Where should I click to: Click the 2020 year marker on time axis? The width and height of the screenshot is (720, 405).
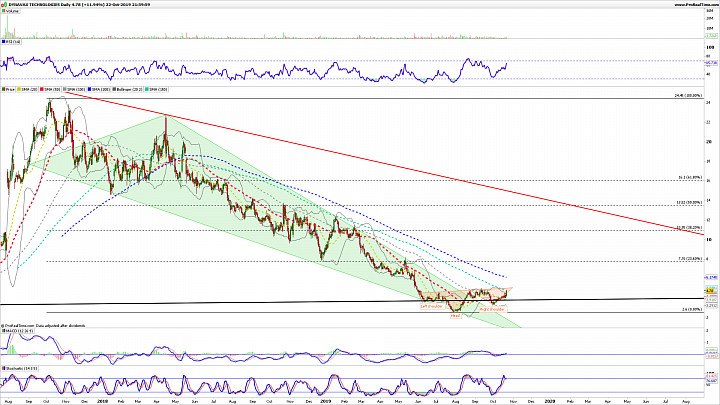tap(549, 401)
